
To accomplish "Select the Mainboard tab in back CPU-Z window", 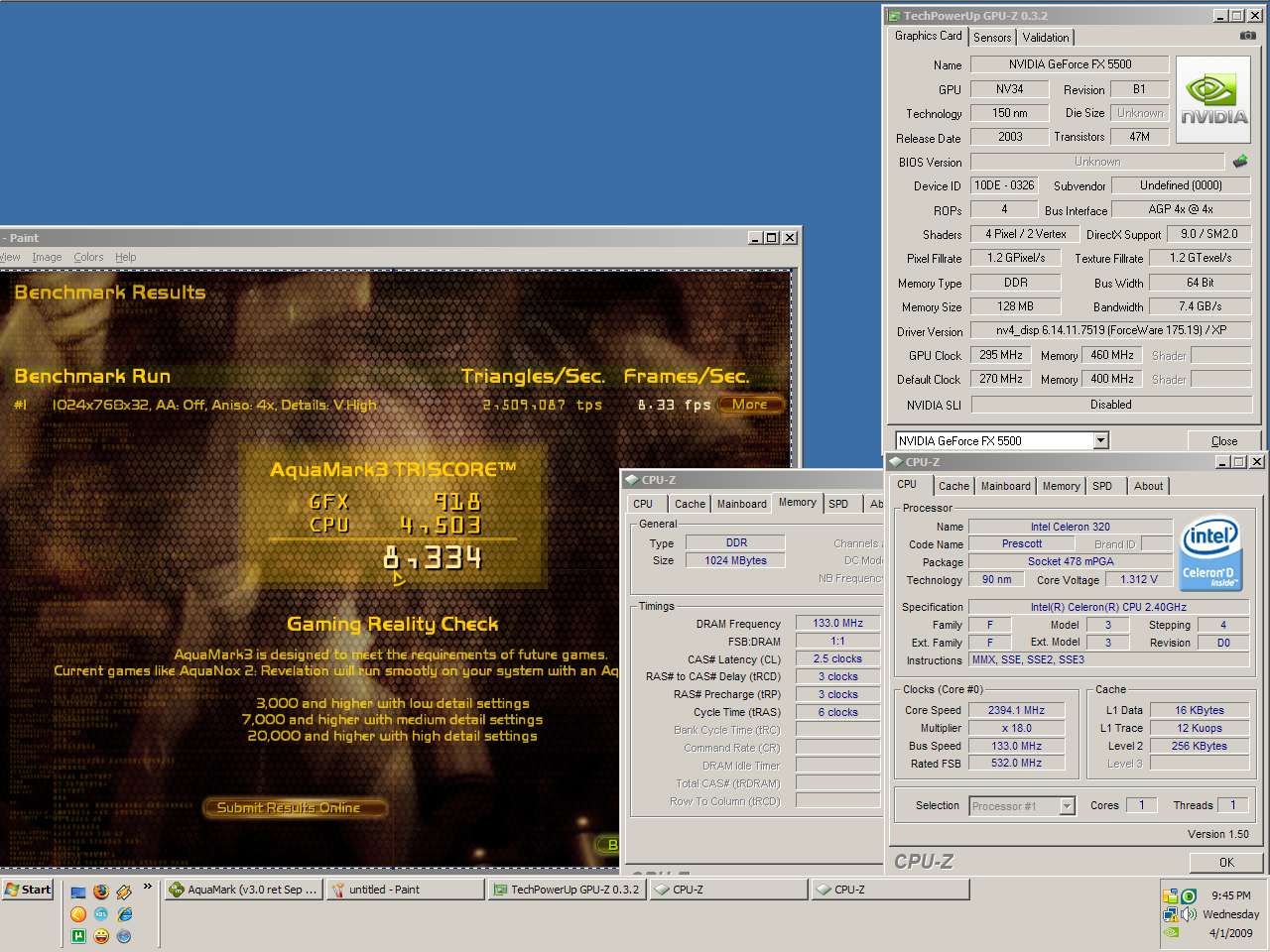I will coord(742,504).
